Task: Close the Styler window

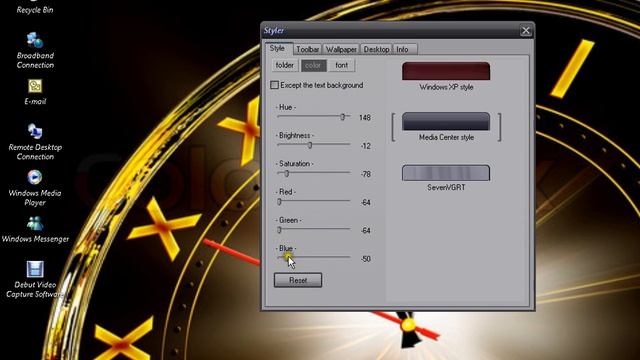Action: 526,31
